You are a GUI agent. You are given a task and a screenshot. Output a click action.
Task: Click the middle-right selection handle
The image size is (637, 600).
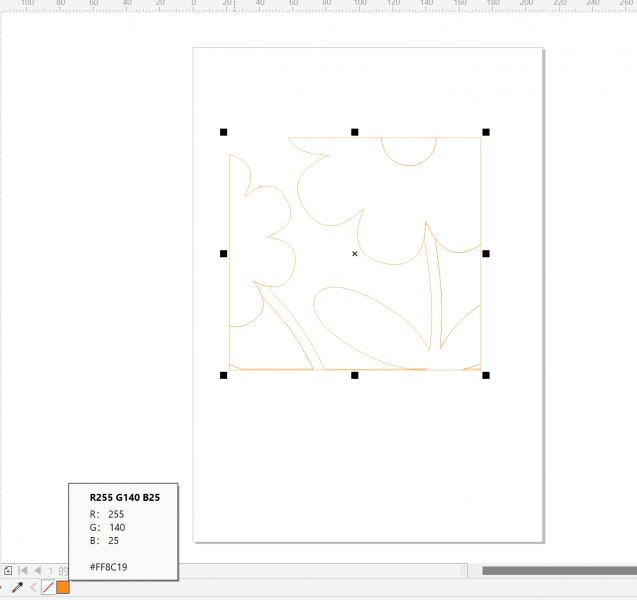pos(486,254)
